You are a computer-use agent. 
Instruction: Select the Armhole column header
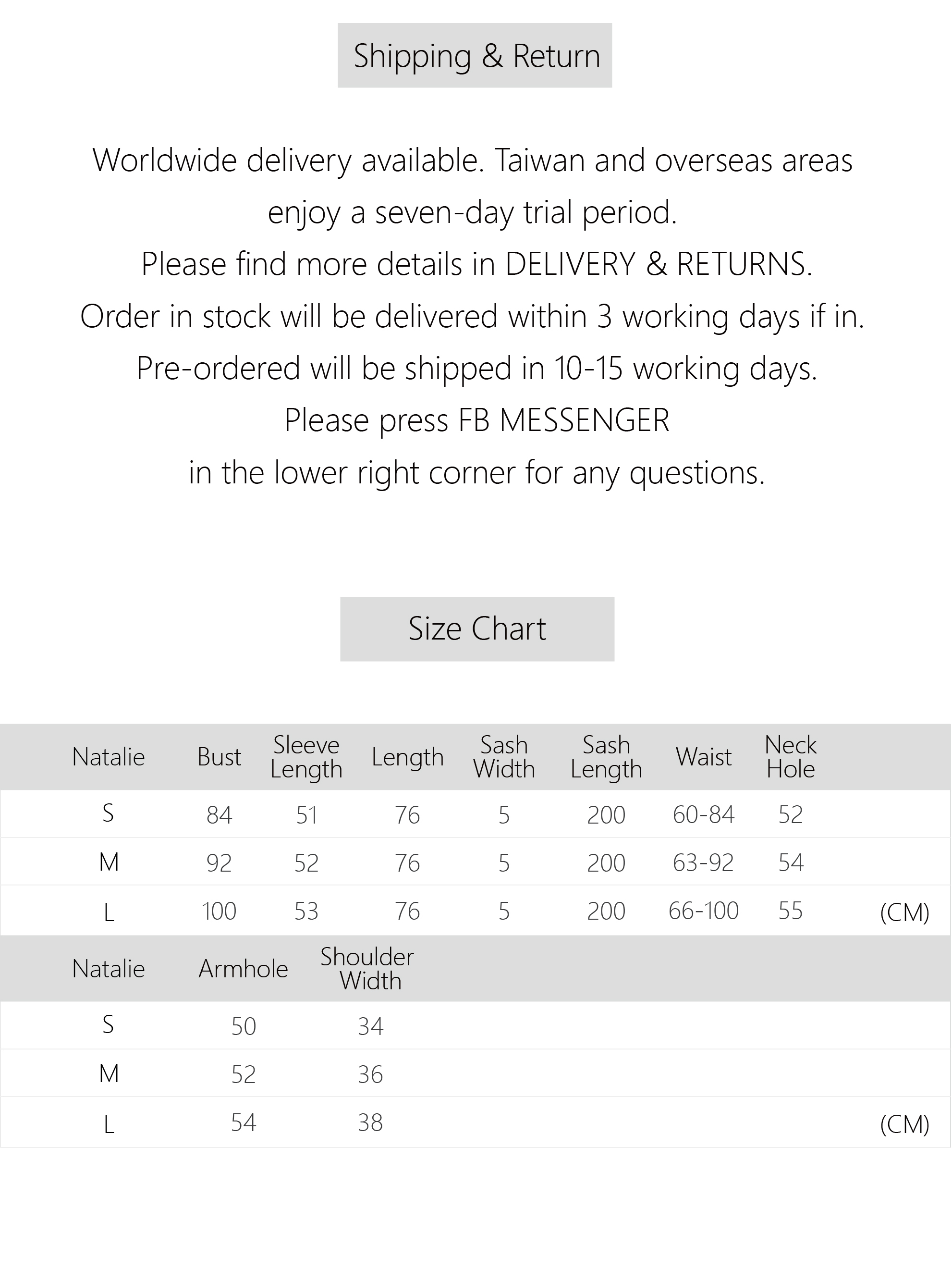[243, 969]
